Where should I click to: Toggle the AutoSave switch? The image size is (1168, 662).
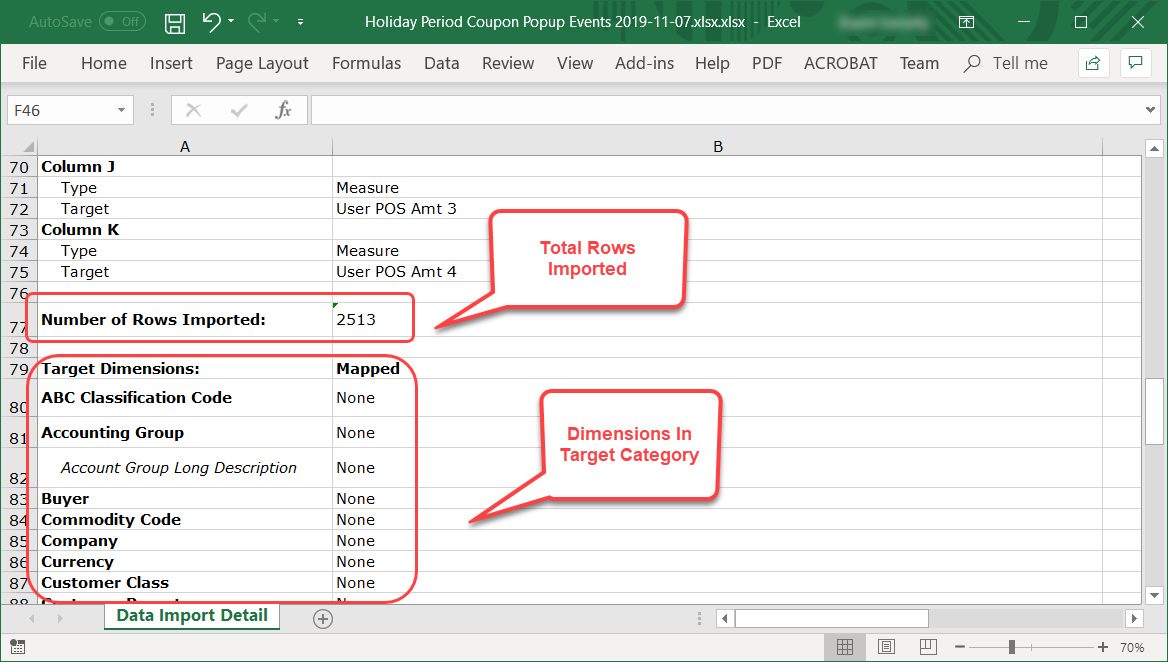(122, 21)
